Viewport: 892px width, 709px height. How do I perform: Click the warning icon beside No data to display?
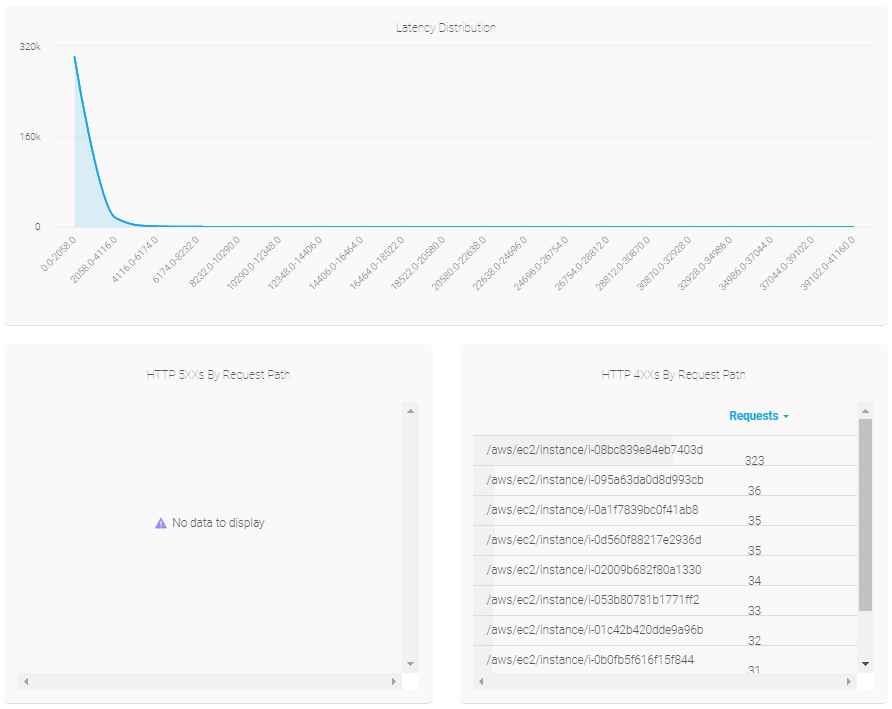(161, 523)
